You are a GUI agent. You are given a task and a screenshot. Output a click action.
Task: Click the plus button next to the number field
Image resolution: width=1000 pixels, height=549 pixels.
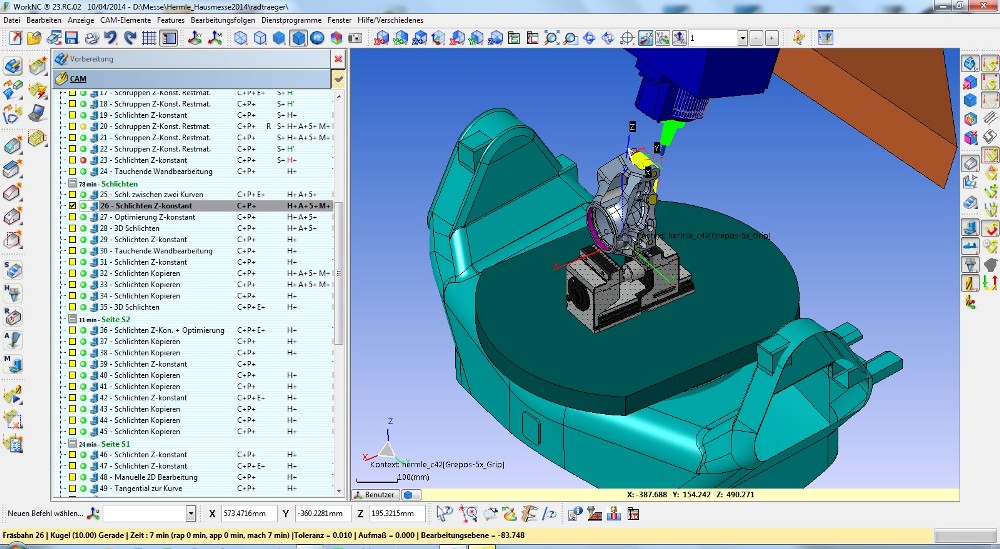(x=771, y=38)
